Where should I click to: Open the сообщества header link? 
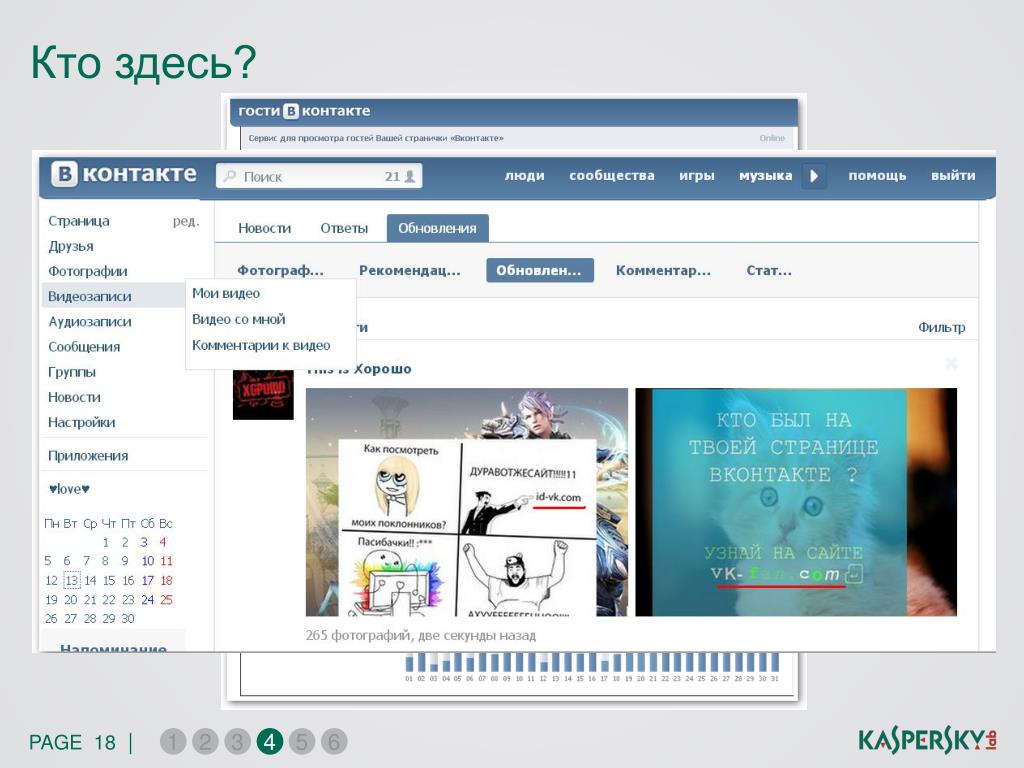pos(612,176)
